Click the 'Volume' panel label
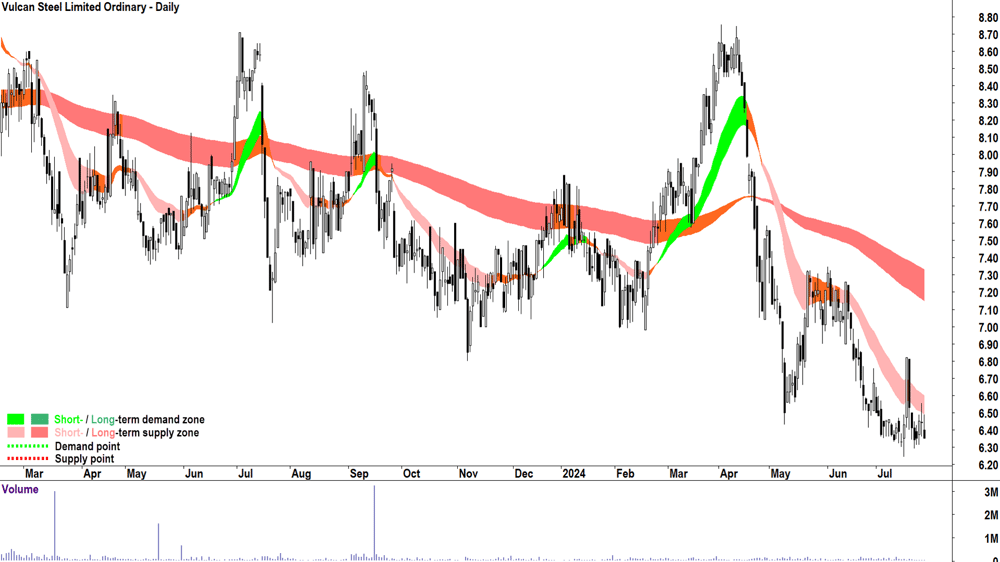The image size is (1000, 562). 20,489
